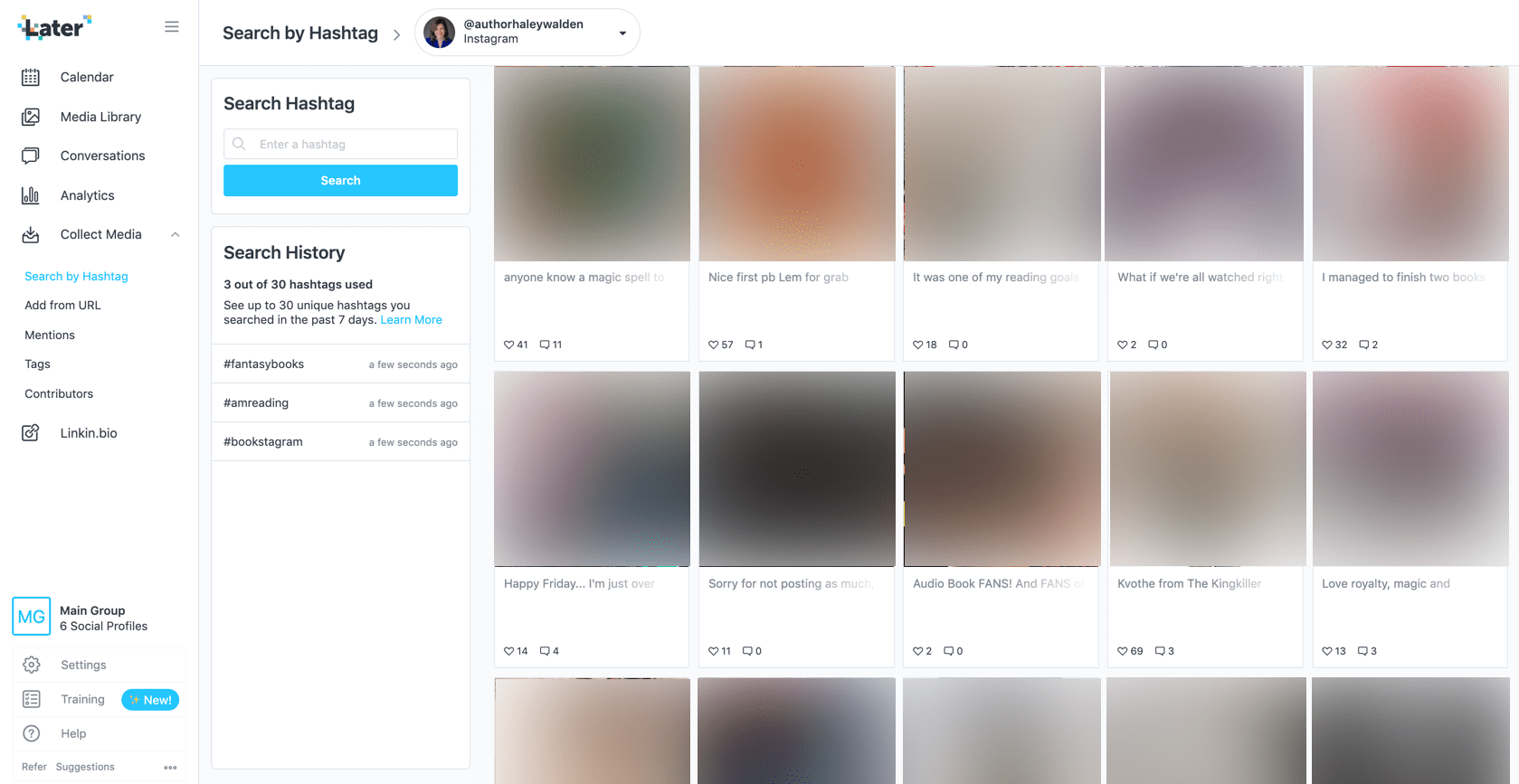Open Media Library via its image icon

click(31, 117)
